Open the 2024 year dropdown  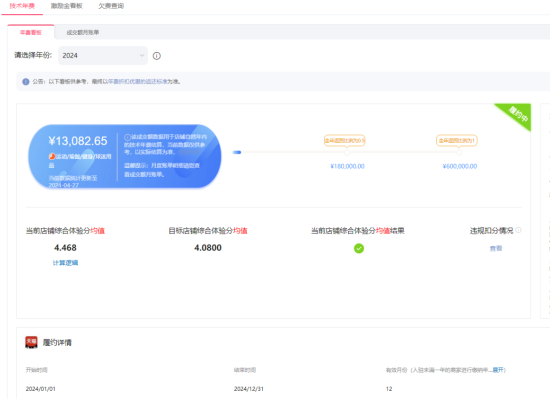(x=103, y=55)
